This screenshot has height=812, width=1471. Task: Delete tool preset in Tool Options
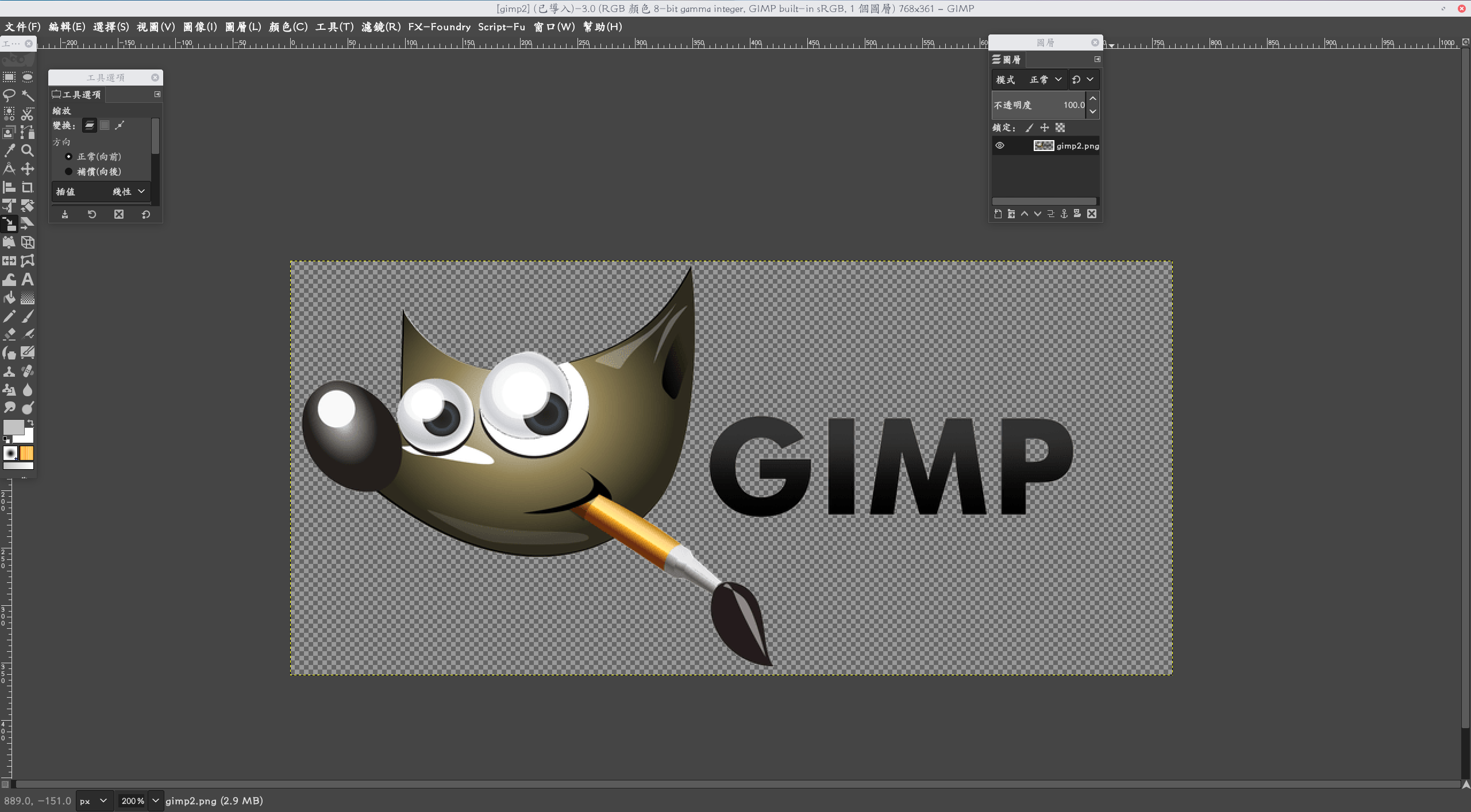pos(119,214)
